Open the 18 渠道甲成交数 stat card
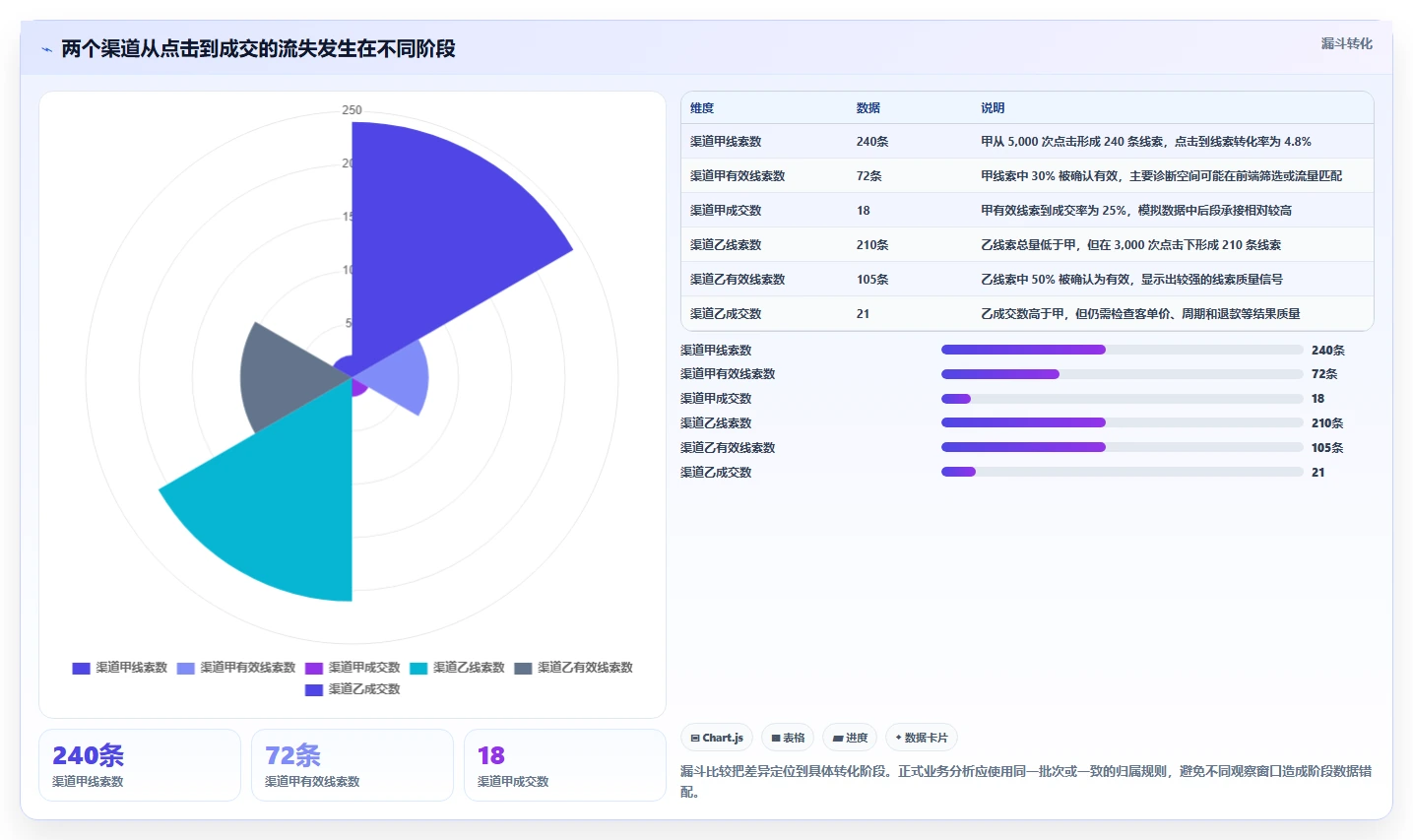 pos(565,765)
